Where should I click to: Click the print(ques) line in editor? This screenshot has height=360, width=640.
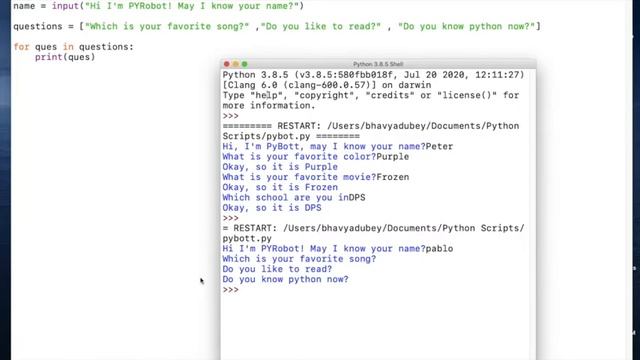coord(65,57)
